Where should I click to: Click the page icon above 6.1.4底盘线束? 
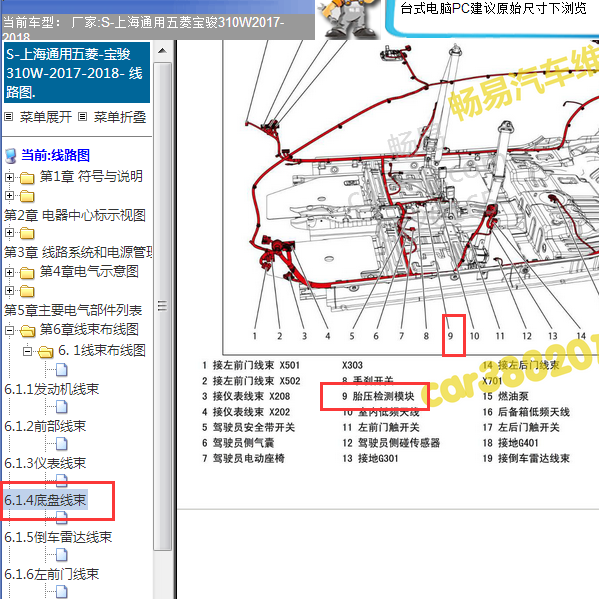[x=62, y=480]
